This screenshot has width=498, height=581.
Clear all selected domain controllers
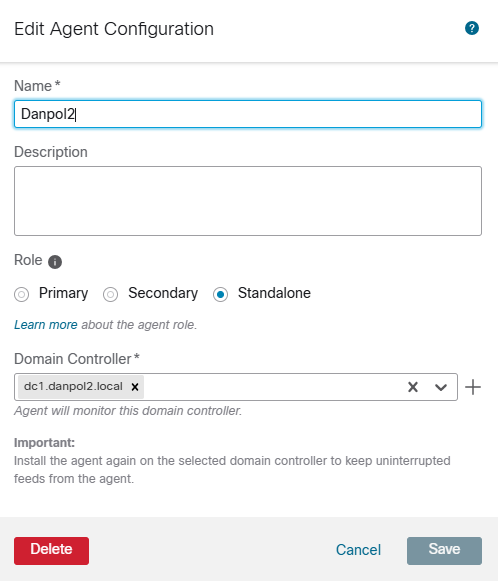(x=413, y=387)
